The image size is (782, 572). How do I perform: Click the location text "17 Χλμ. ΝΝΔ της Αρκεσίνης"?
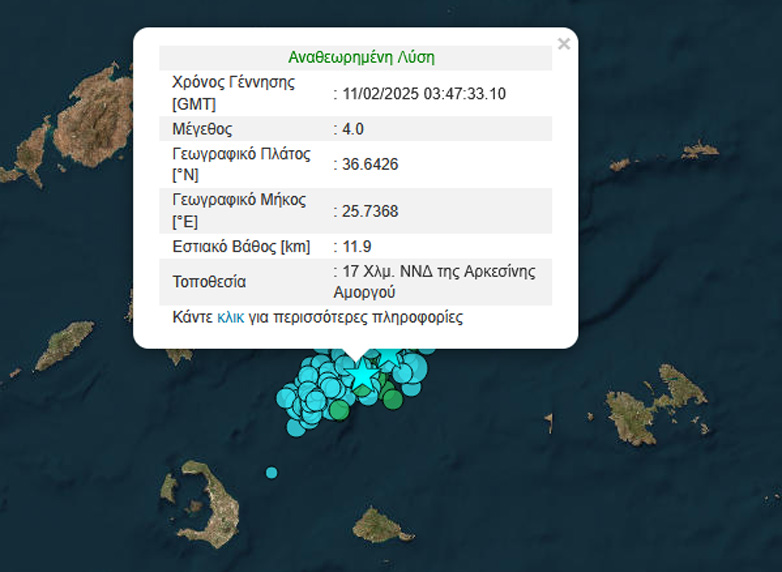(438, 272)
